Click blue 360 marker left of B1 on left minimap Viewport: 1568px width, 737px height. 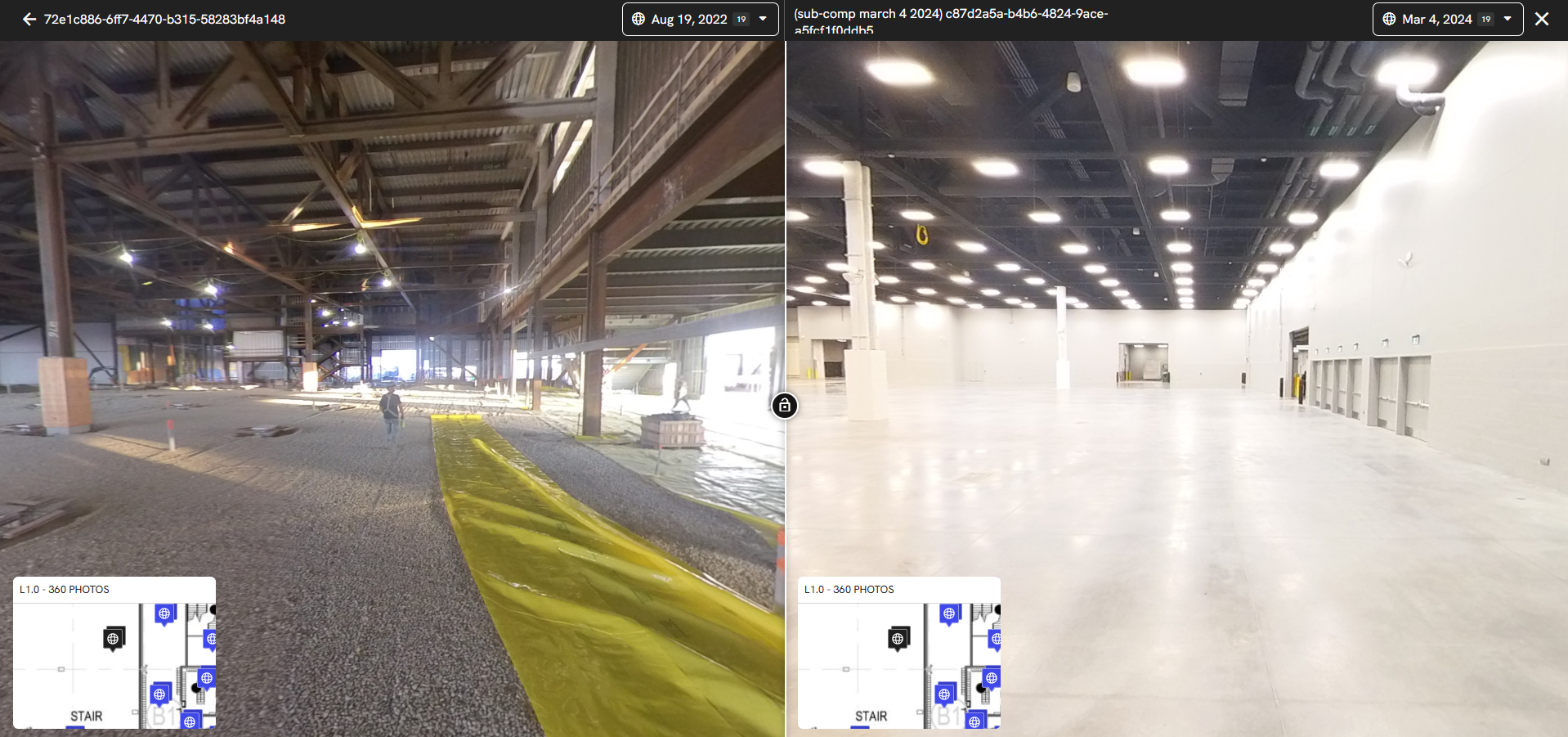tap(160, 694)
